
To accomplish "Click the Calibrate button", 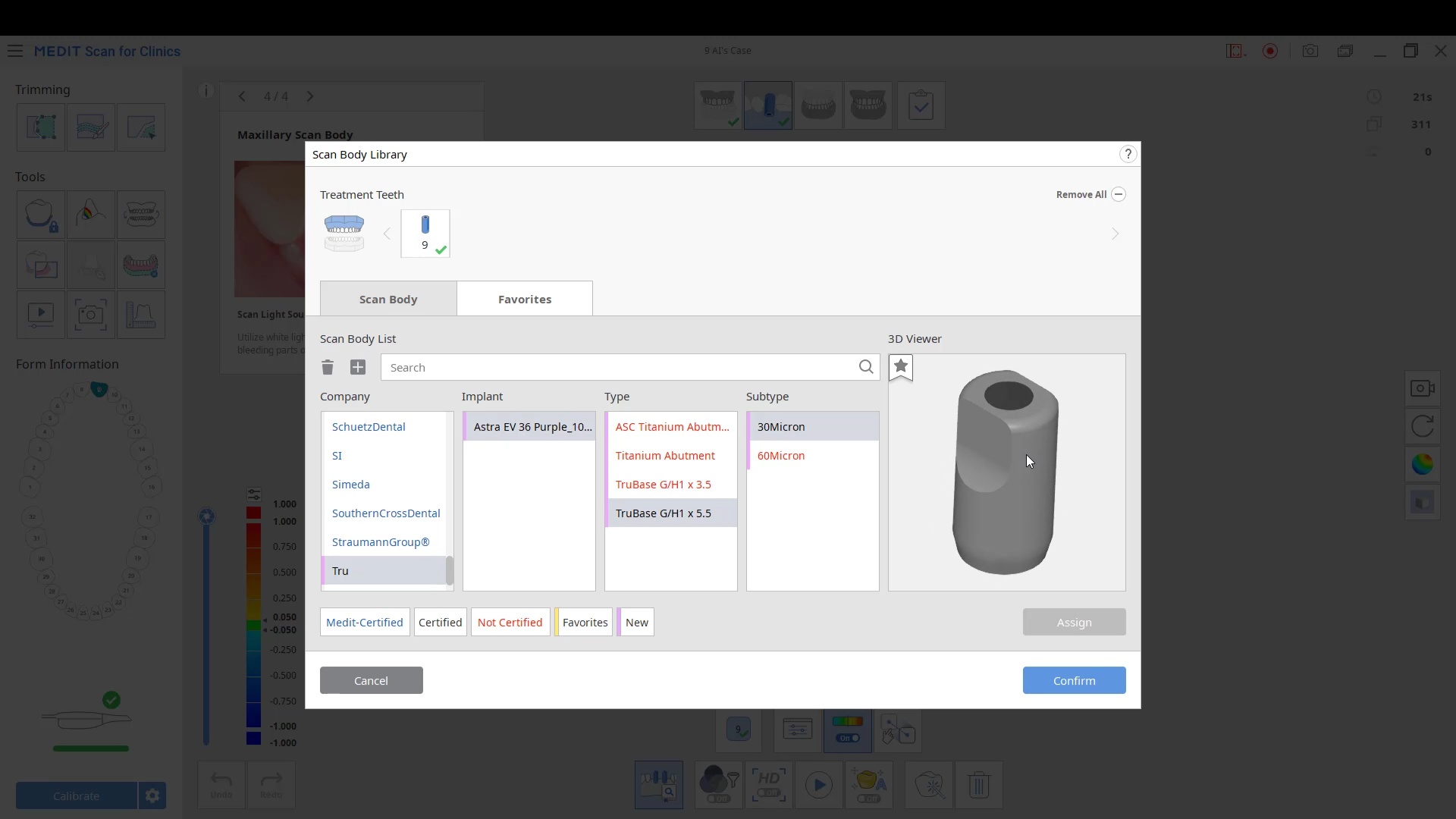I will (76, 796).
